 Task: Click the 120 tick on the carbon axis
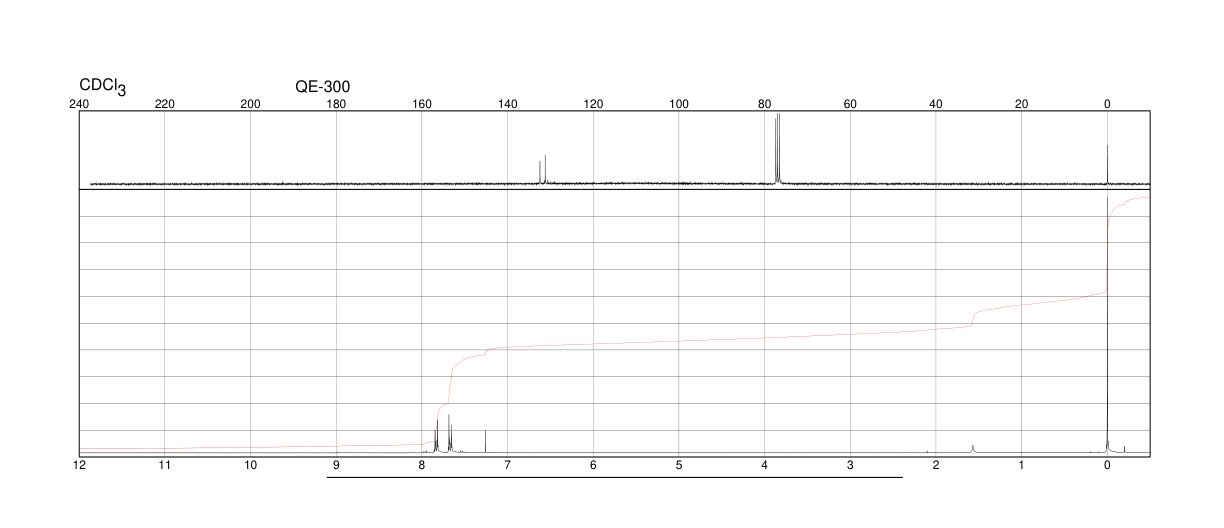coord(593,104)
